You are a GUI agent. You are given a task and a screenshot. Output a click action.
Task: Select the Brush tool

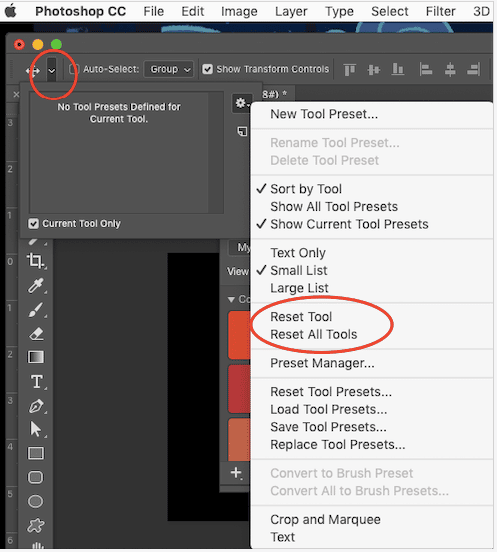pyautogui.click(x=36, y=310)
